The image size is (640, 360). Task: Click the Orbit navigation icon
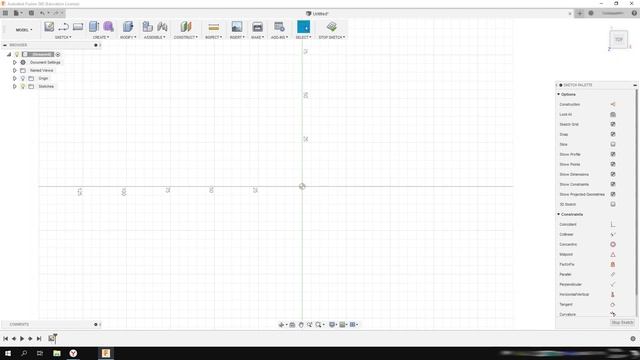(281, 325)
